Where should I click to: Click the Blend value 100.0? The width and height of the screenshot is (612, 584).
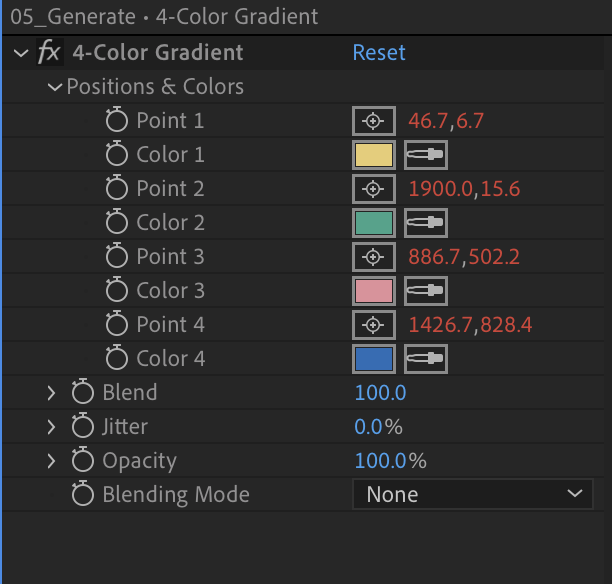pos(380,393)
